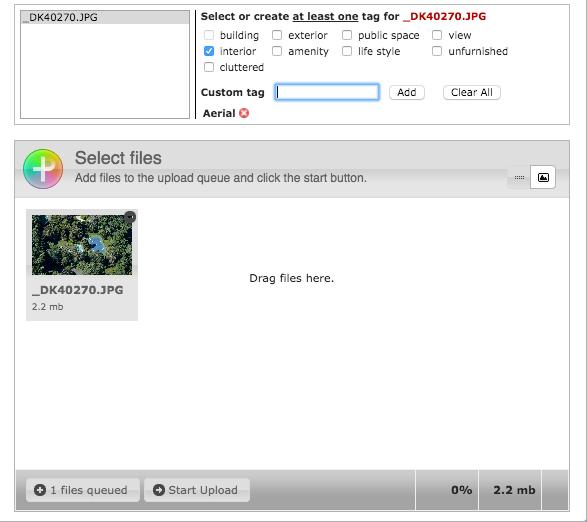This screenshot has height=522, width=587.
Task: Tick the life style checkbox
Action: pos(347,51)
